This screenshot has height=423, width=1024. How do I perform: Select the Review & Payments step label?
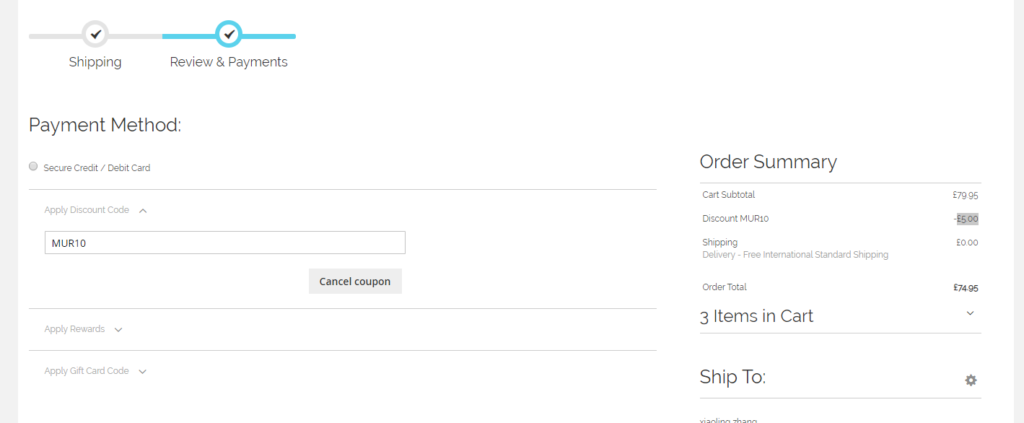point(229,62)
